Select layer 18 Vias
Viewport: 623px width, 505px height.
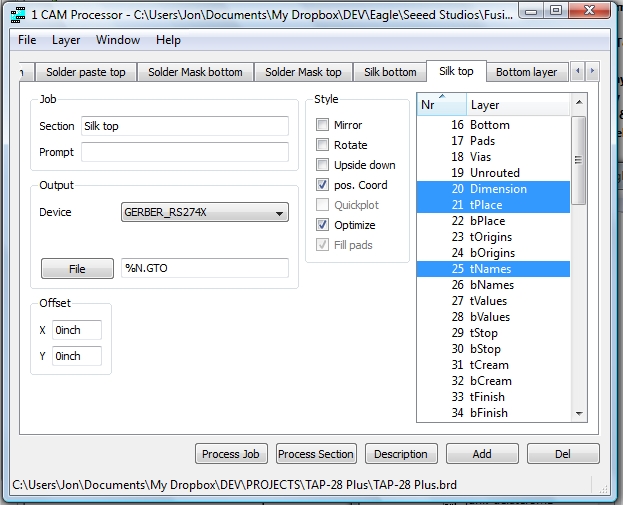493,157
